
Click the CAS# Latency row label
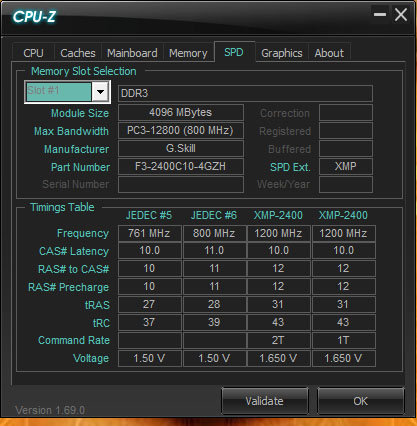(74, 251)
